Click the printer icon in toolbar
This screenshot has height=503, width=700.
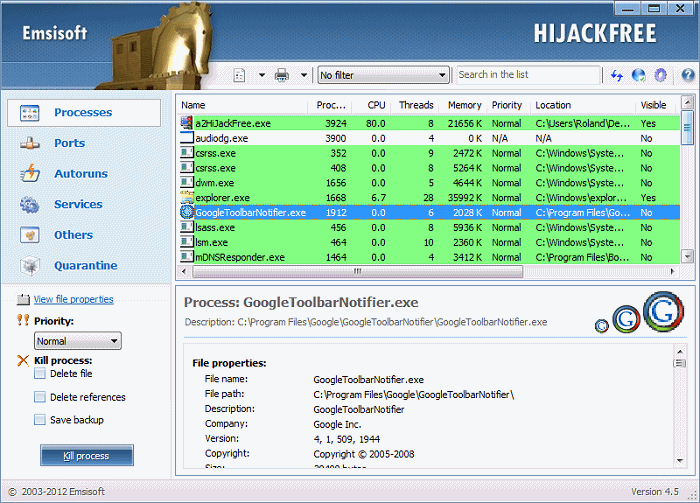point(282,75)
